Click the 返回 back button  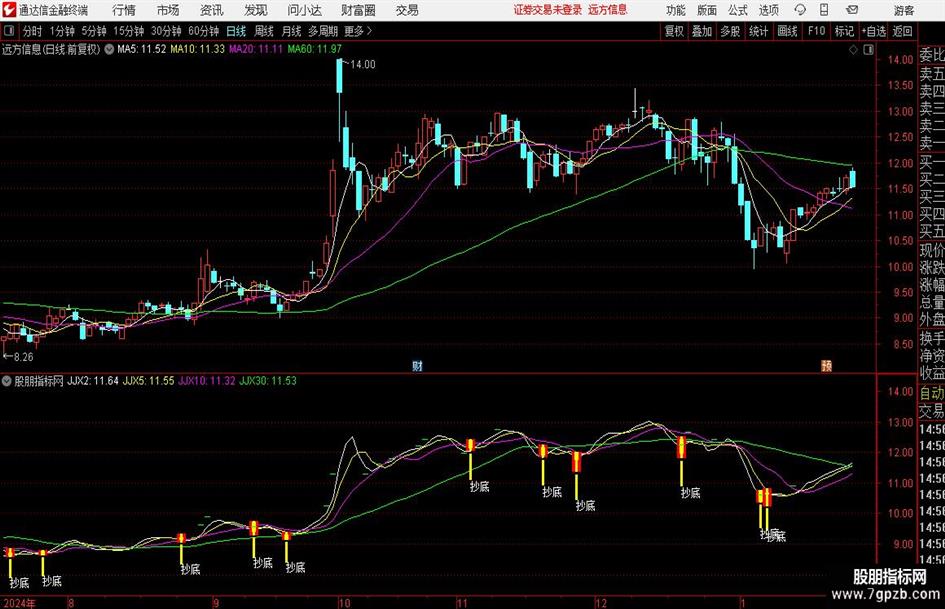pyautogui.click(x=902, y=31)
